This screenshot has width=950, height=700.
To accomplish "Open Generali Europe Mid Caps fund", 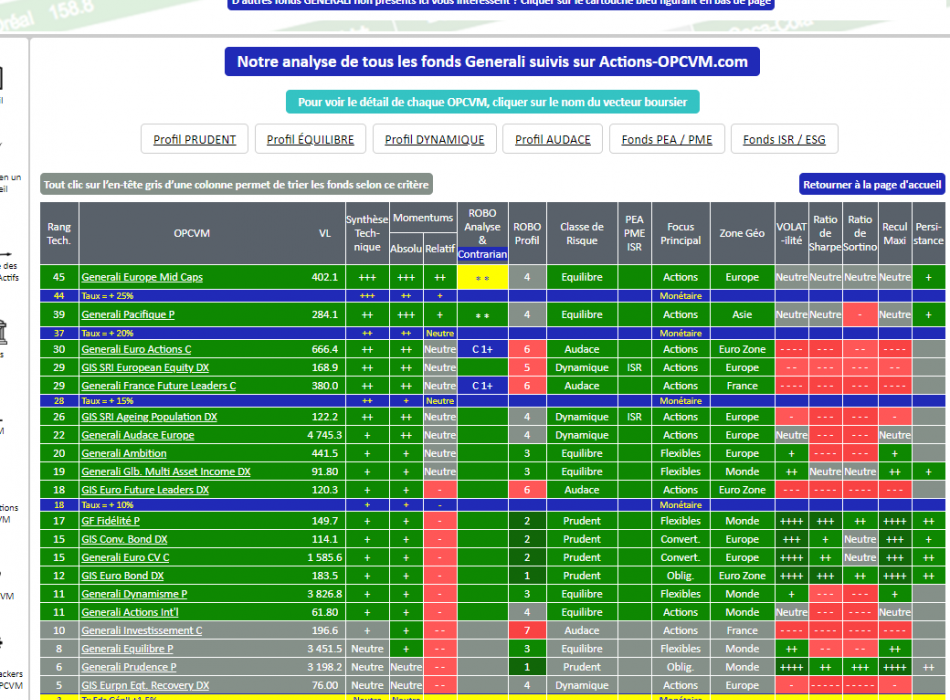I will coord(142,277).
